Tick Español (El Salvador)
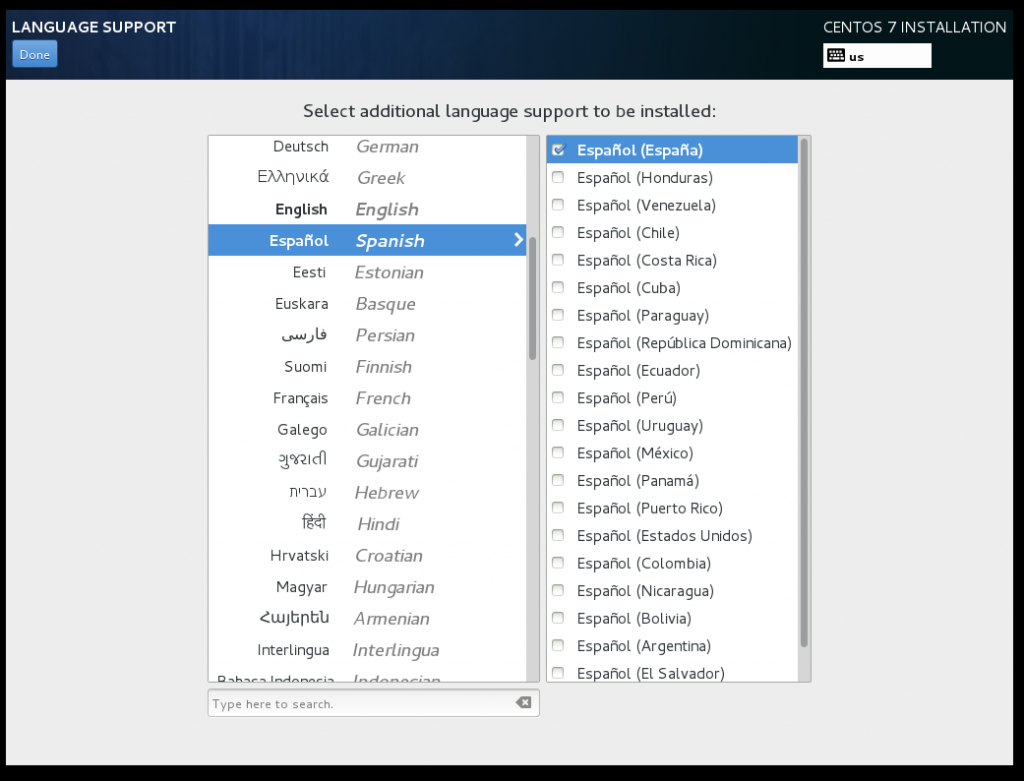 click(x=557, y=673)
